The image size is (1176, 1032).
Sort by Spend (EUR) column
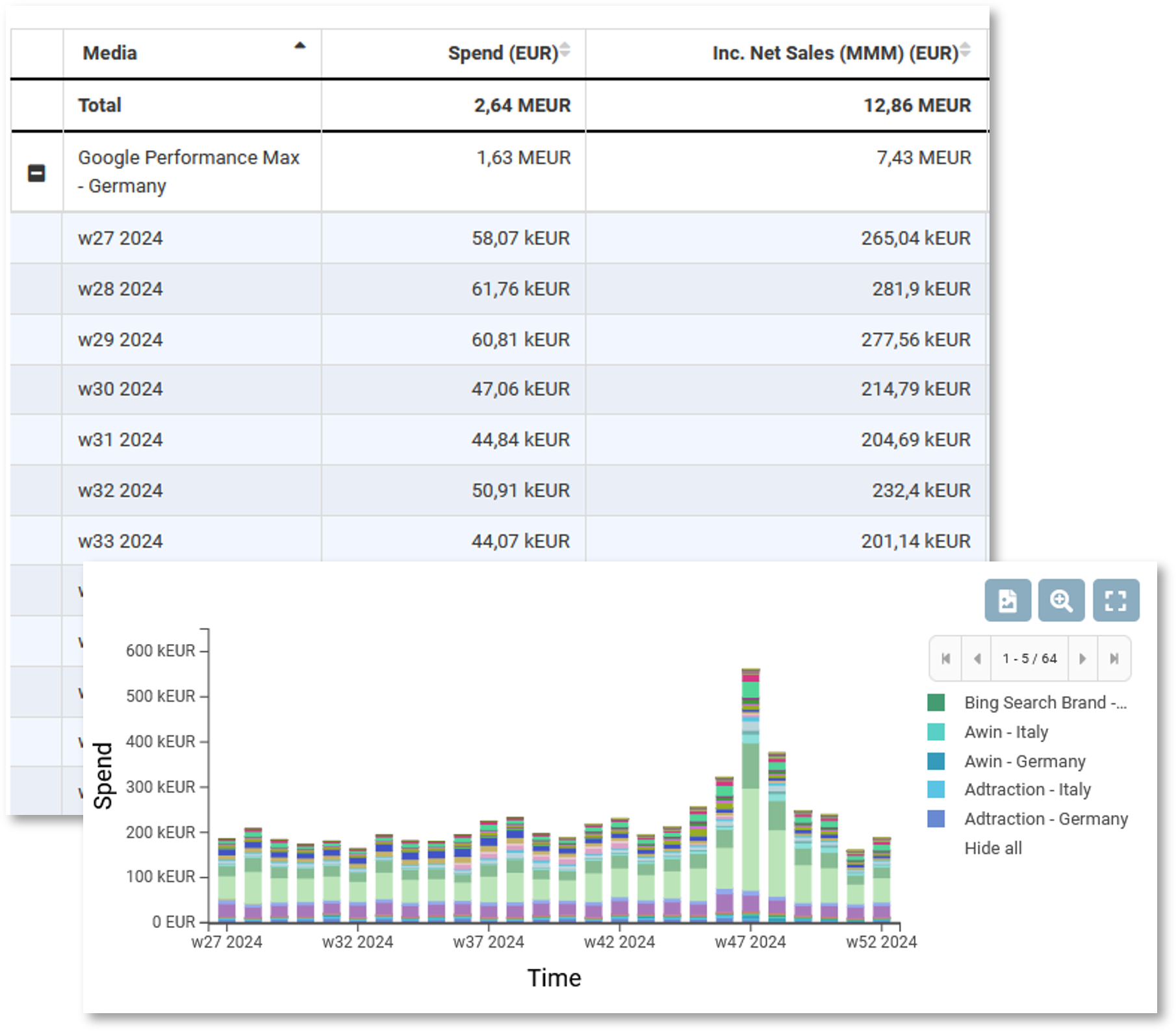pyautogui.click(x=454, y=53)
